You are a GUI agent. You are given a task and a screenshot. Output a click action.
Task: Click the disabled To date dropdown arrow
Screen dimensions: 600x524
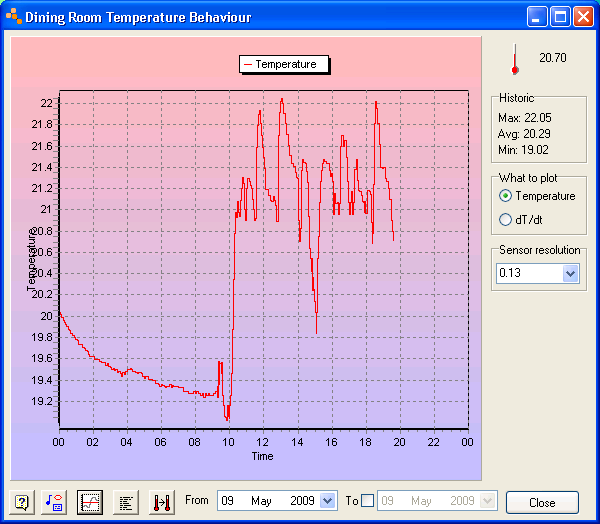(487, 501)
